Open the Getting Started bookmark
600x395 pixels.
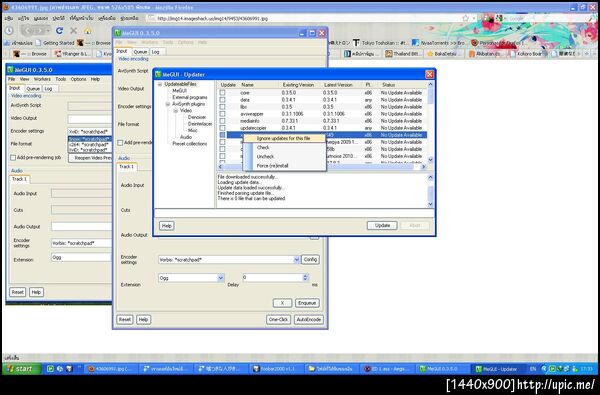point(55,43)
